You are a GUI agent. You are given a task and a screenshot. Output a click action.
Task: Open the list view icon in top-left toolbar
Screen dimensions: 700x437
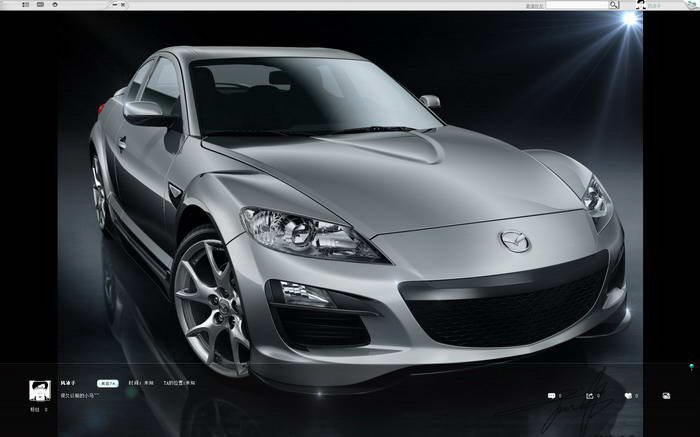click(25, 5)
